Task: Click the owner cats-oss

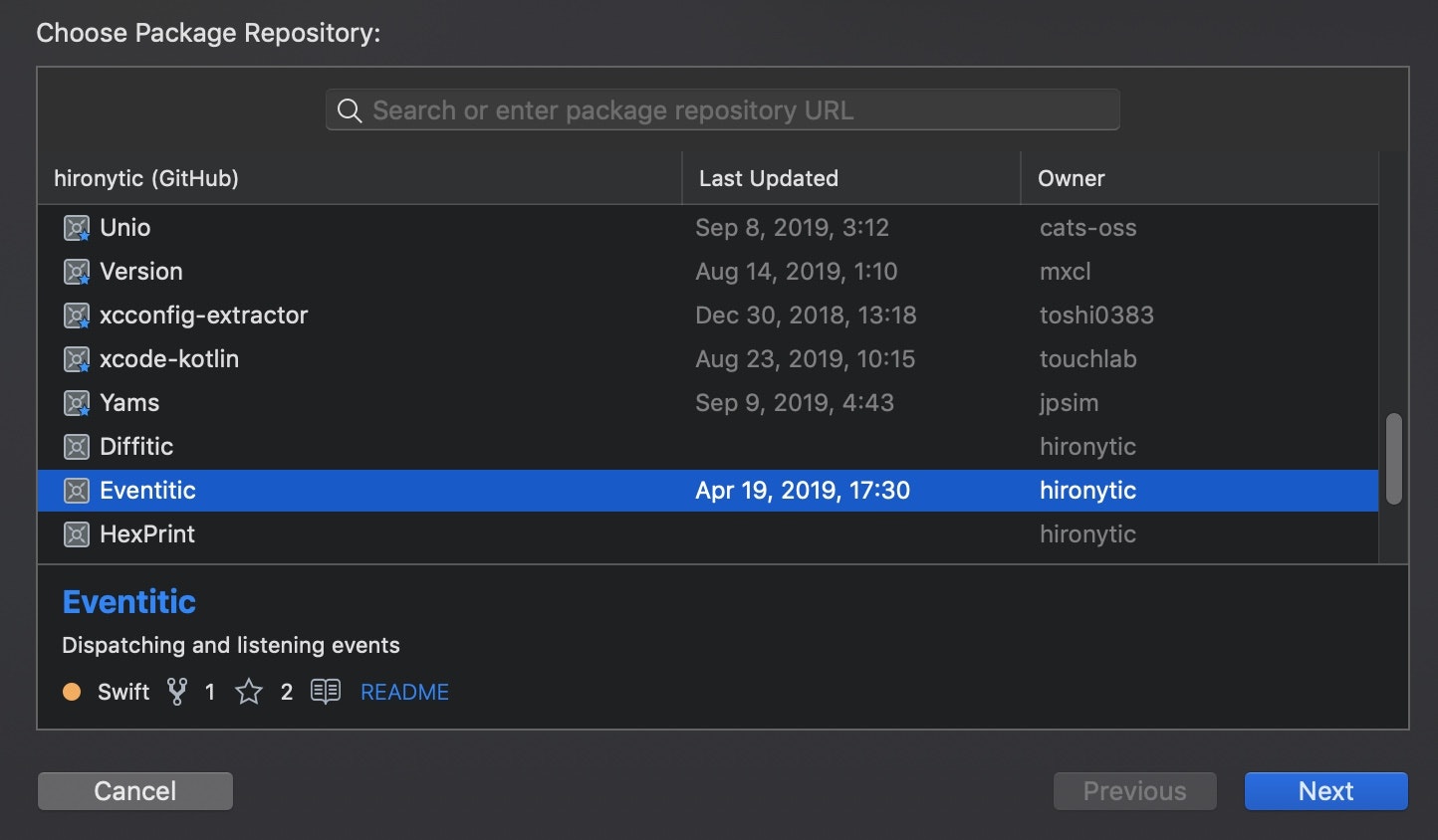Action: click(x=1087, y=228)
